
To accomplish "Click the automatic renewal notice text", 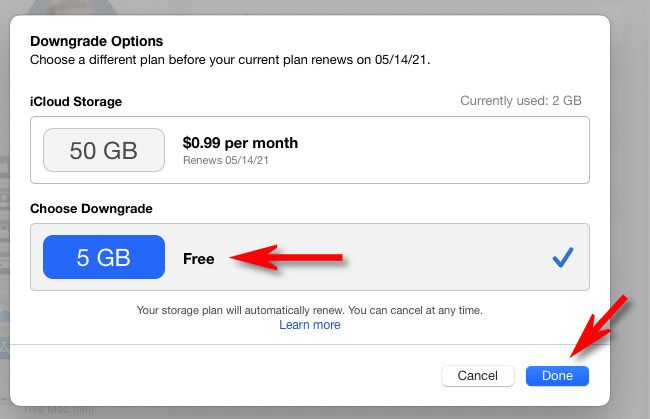I will click(x=310, y=310).
